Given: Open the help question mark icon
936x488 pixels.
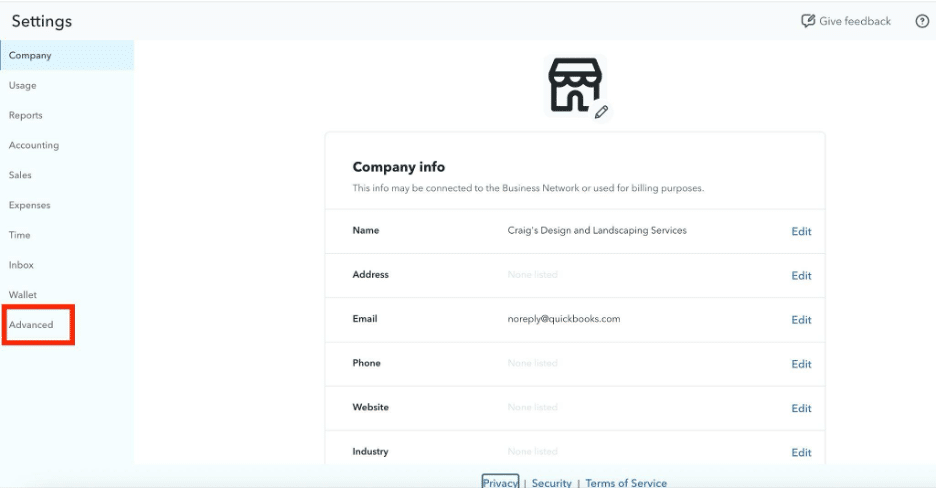Looking at the screenshot, I should click(922, 21).
